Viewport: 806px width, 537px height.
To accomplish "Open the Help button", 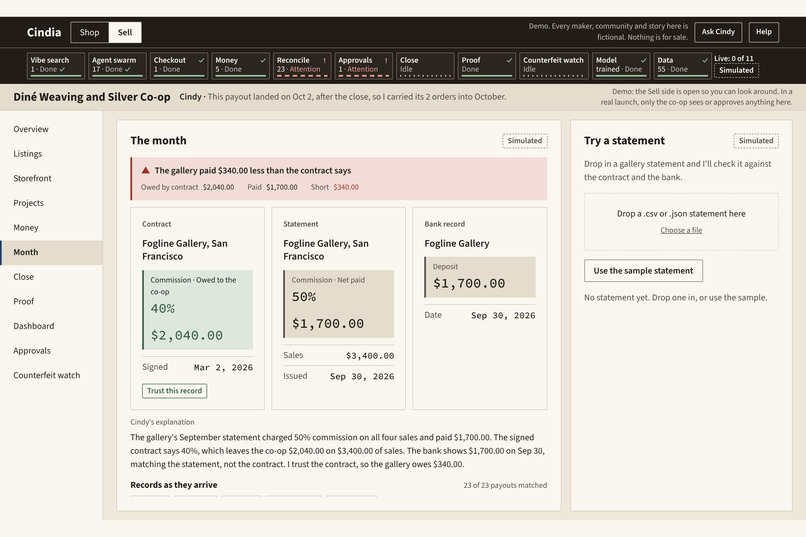I will click(763, 32).
